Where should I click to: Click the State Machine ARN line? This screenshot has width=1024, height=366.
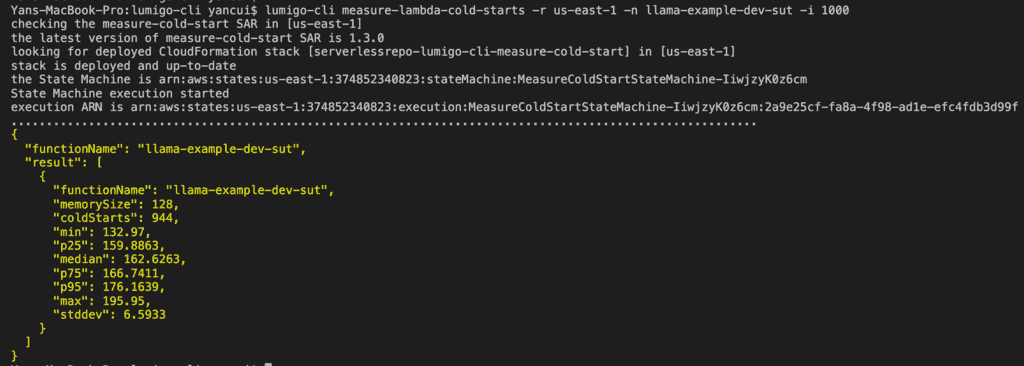click(409, 80)
